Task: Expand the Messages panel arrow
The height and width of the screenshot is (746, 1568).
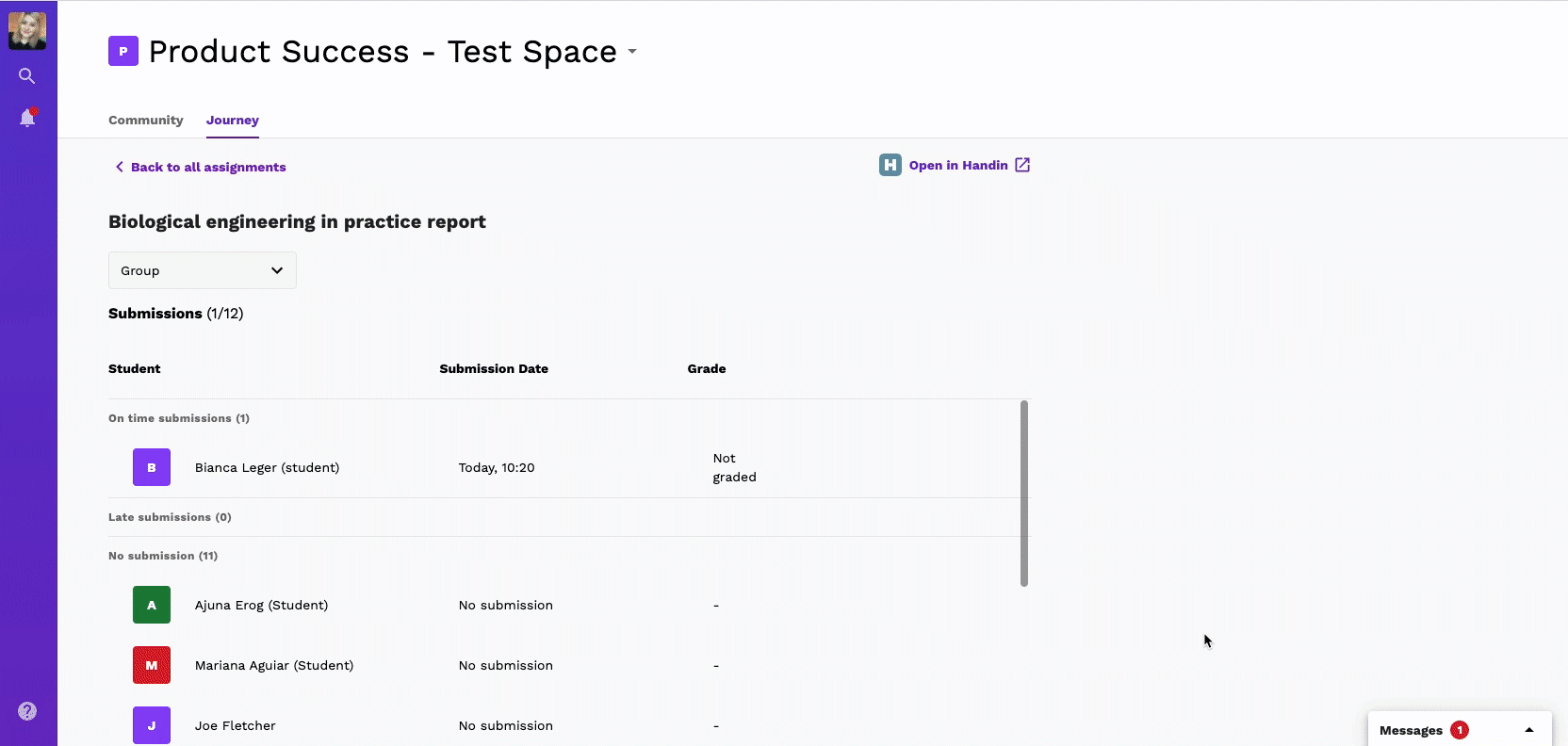Action: point(1529,730)
